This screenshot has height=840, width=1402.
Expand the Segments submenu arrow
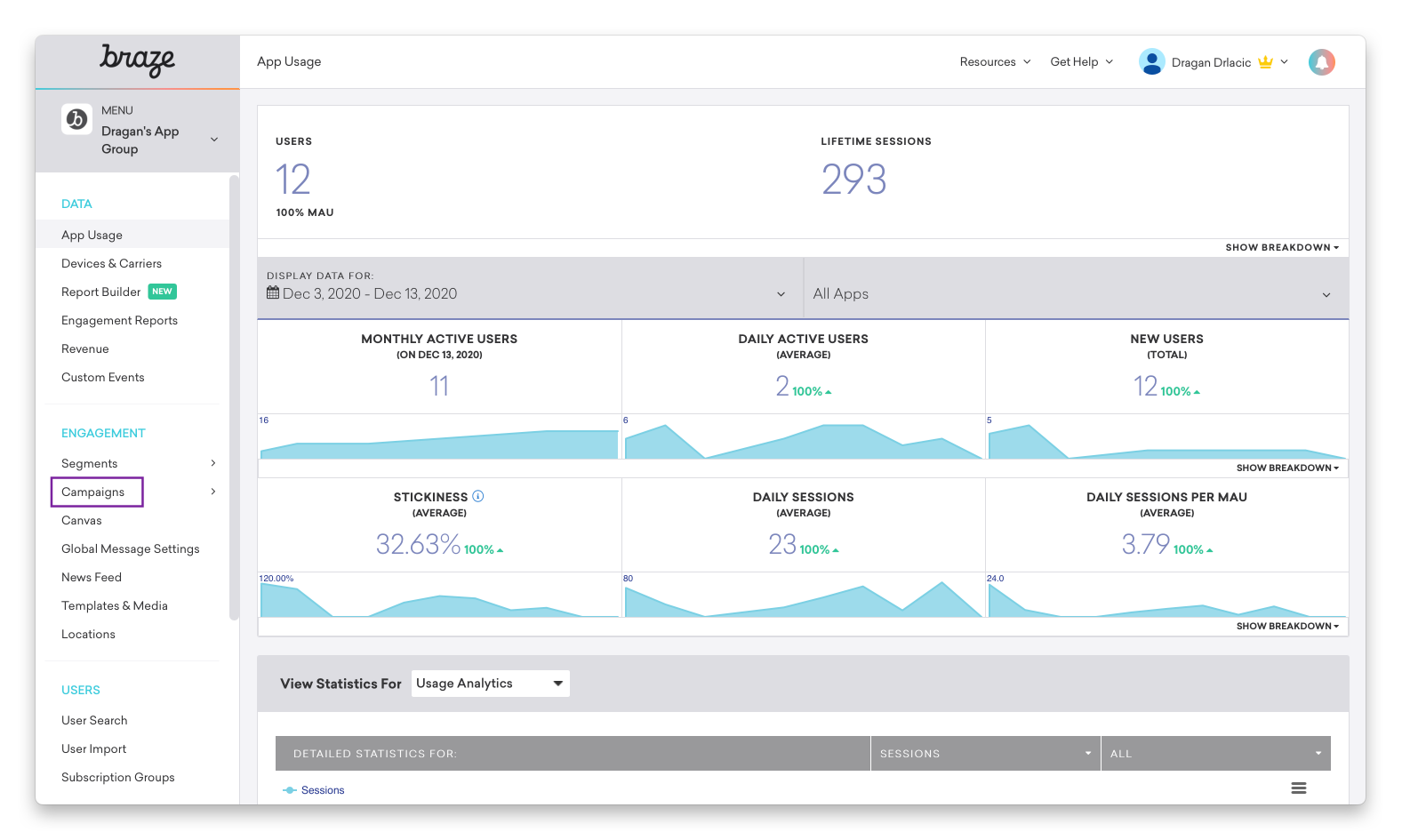(x=213, y=463)
